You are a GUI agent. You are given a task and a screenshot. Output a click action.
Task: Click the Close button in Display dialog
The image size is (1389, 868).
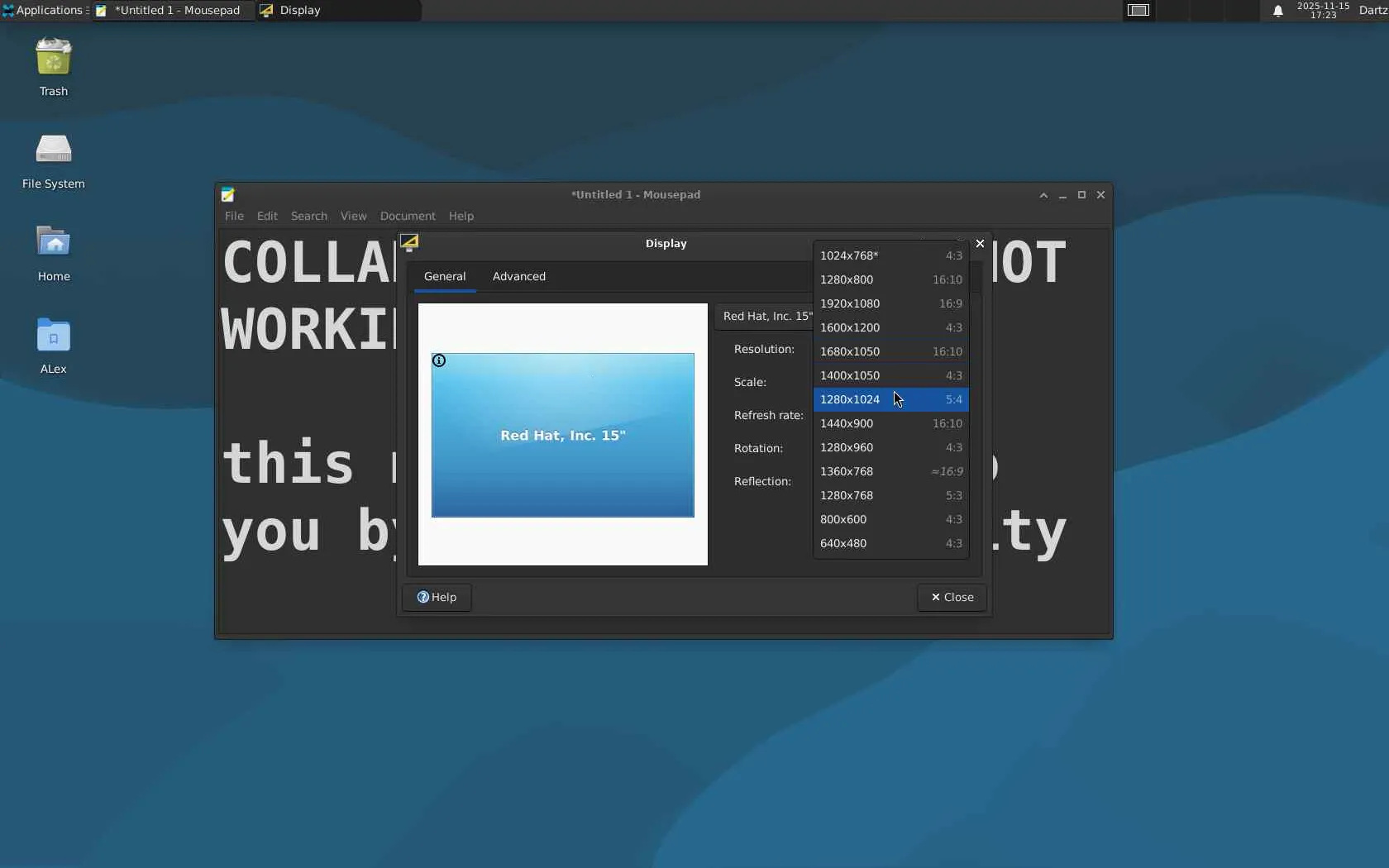[x=952, y=598]
